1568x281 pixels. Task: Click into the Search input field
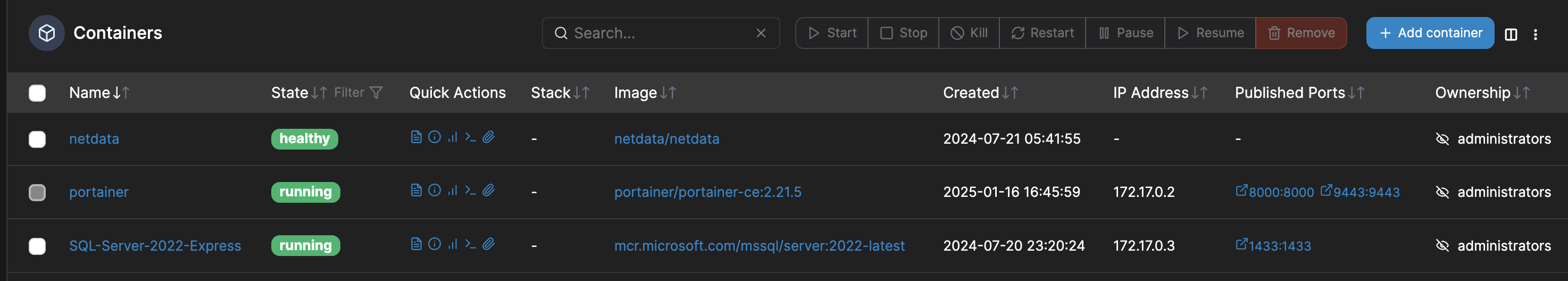pyautogui.click(x=661, y=33)
